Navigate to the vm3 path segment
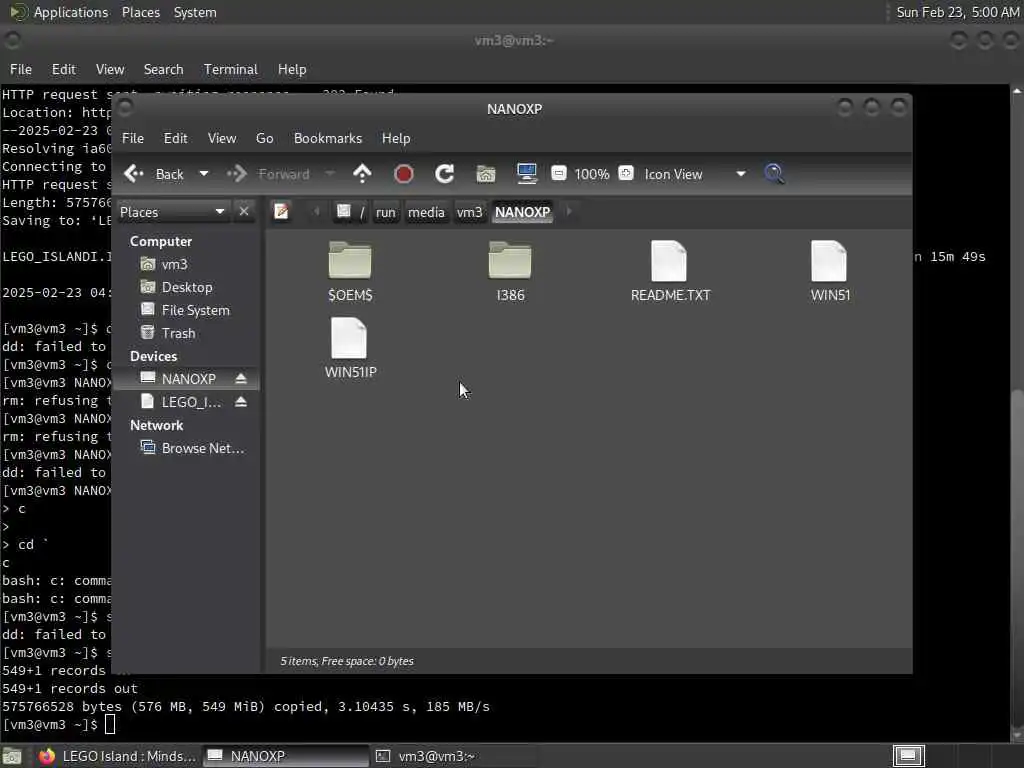1024x768 pixels. point(470,212)
